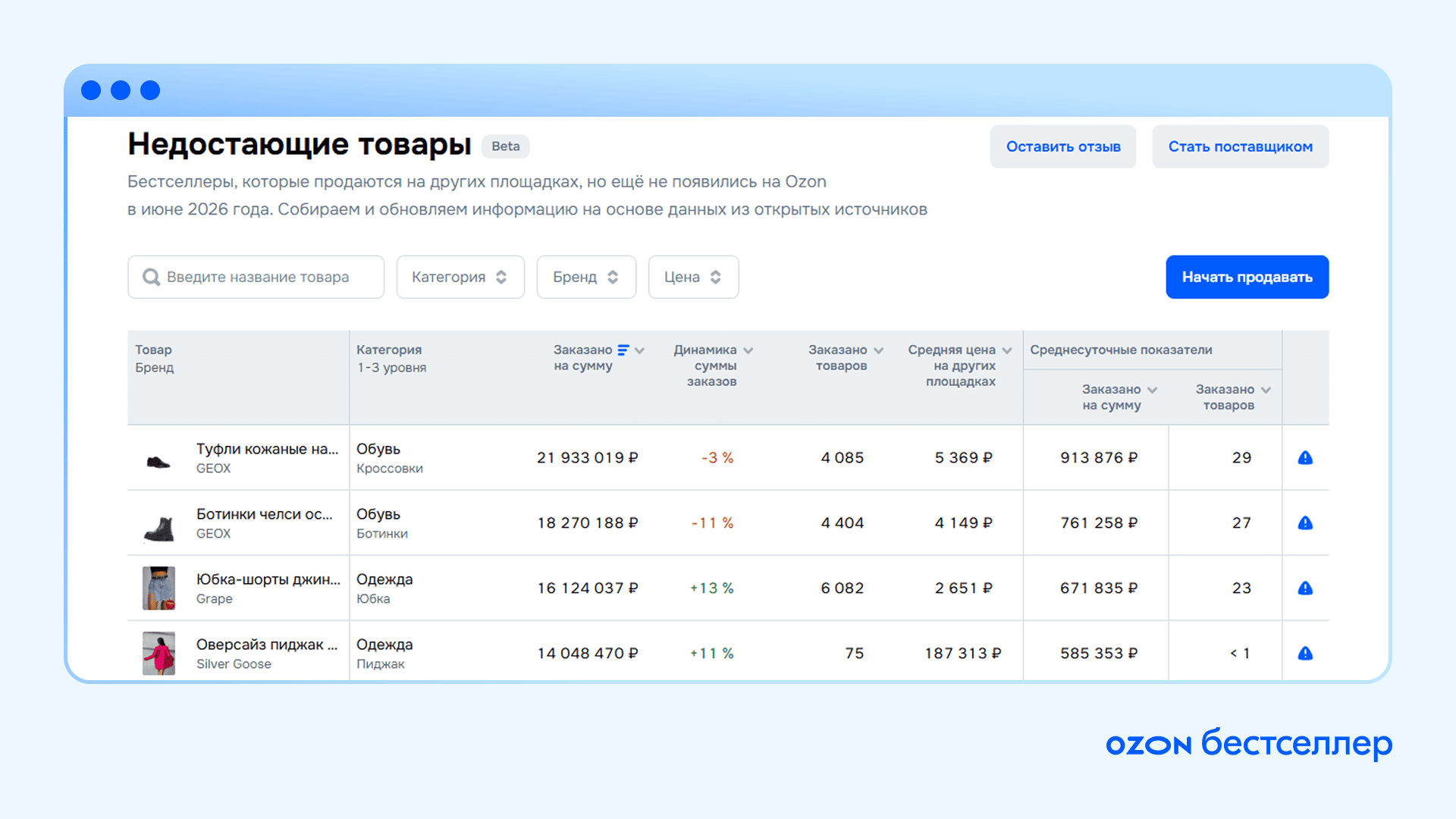This screenshot has width=1456, height=819.
Task: Click the notification bell for Туфли кожаные row
Action: [x=1305, y=457]
